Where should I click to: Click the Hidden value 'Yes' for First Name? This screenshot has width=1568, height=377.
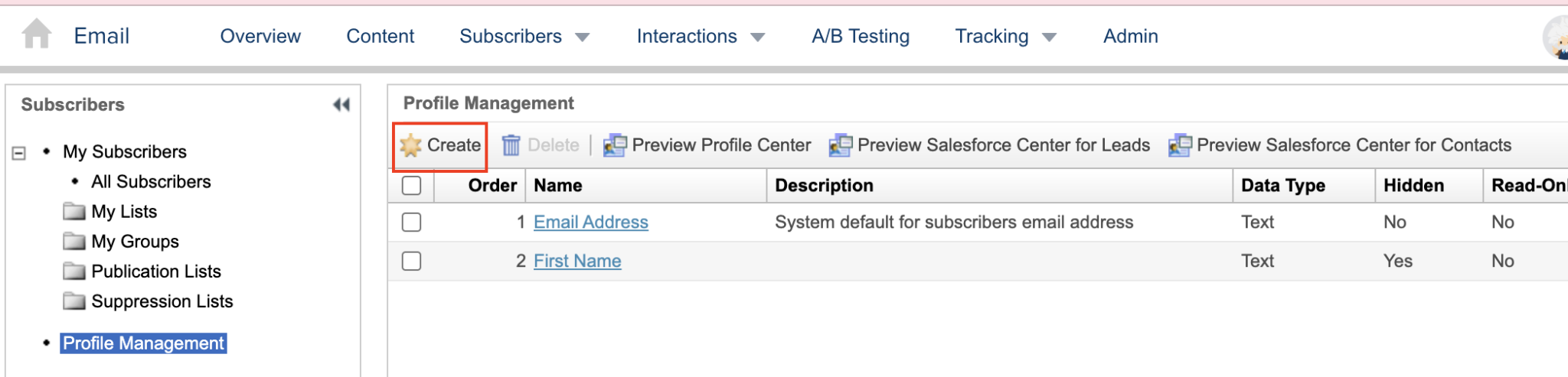1398,261
